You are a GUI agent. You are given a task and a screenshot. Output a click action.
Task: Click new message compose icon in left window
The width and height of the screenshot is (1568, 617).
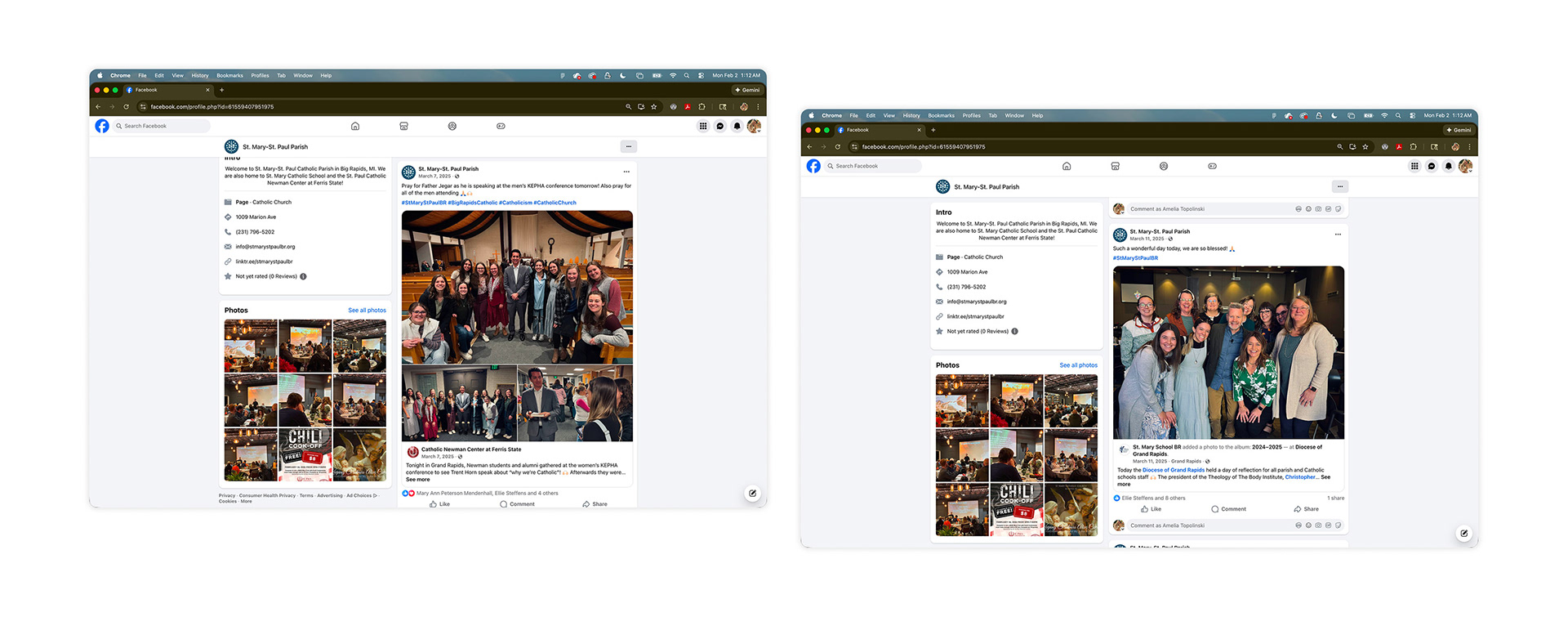752,493
